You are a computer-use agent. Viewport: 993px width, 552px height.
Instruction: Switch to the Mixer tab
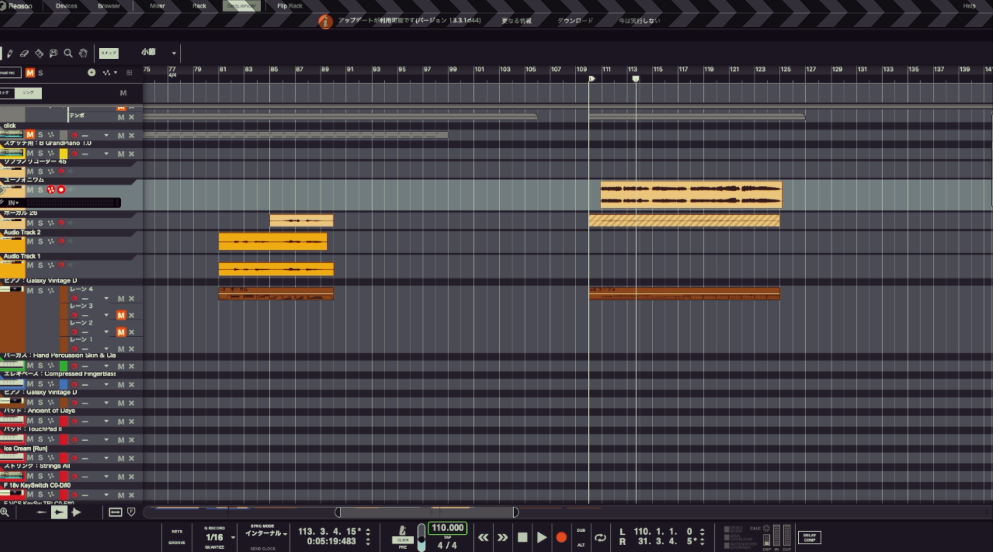pos(157,5)
